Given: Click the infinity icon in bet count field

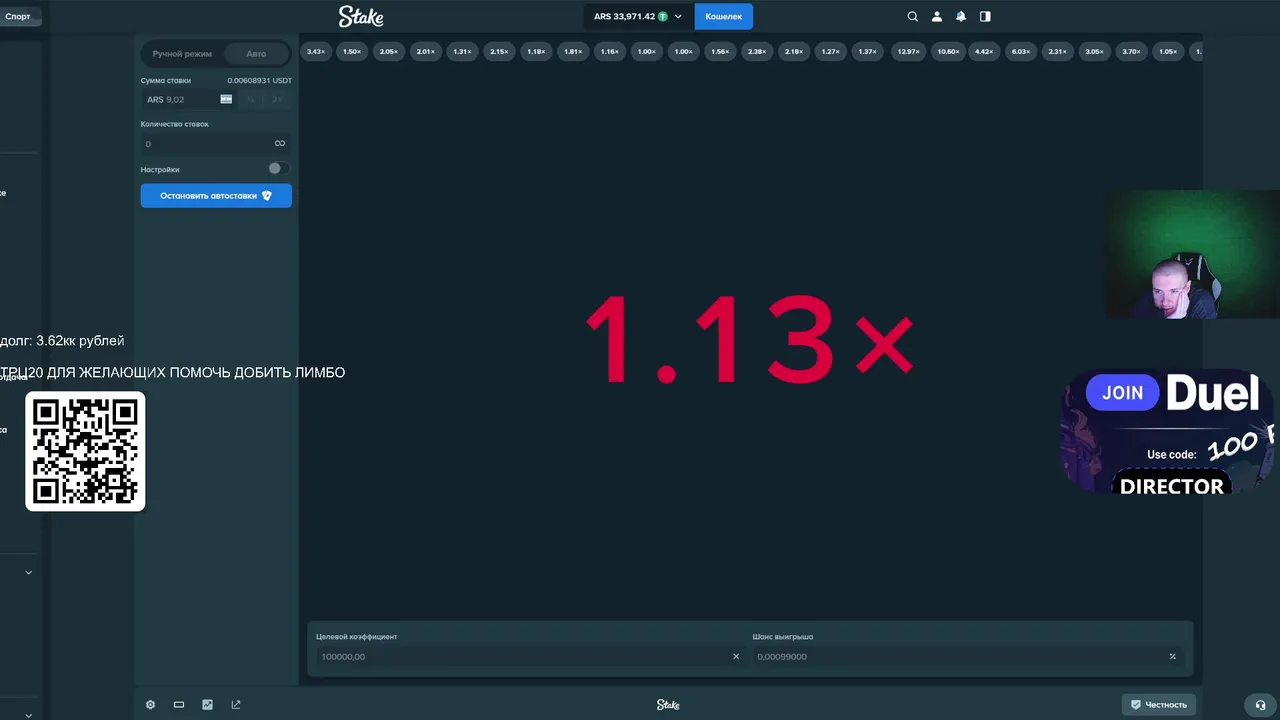Looking at the screenshot, I should (x=280, y=143).
